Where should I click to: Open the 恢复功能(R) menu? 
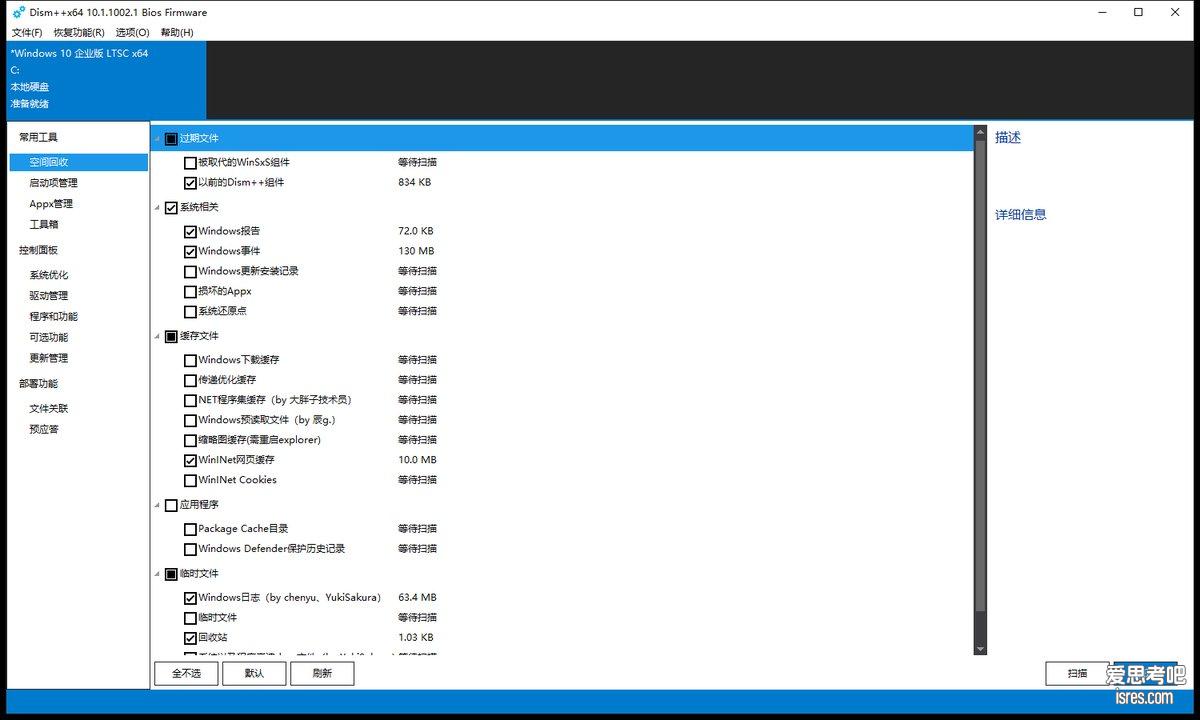(79, 32)
